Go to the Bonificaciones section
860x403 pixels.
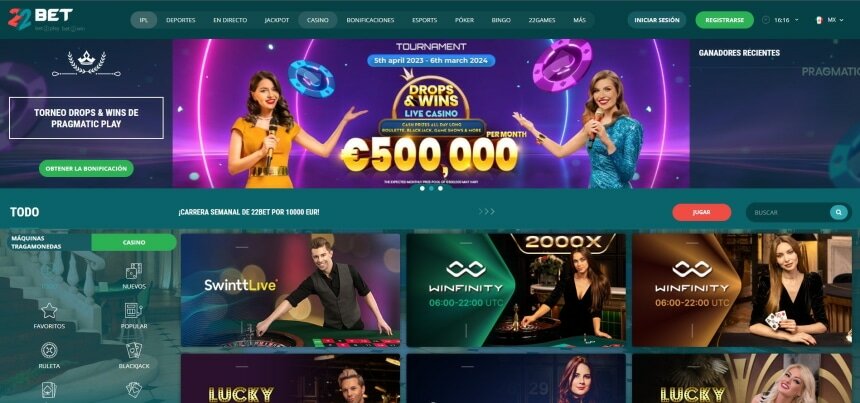click(370, 20)
